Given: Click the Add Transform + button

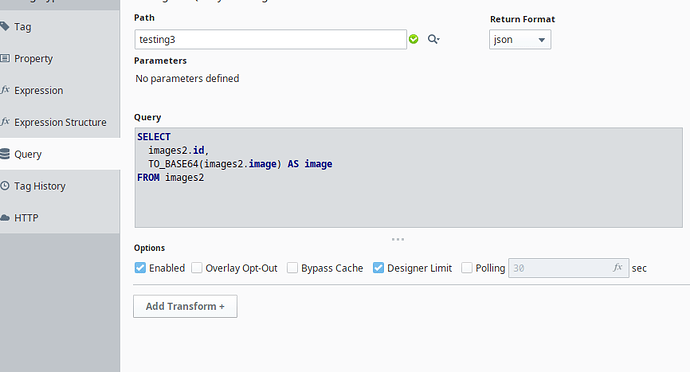Looking at the screenshot, I should click(185, 306).
